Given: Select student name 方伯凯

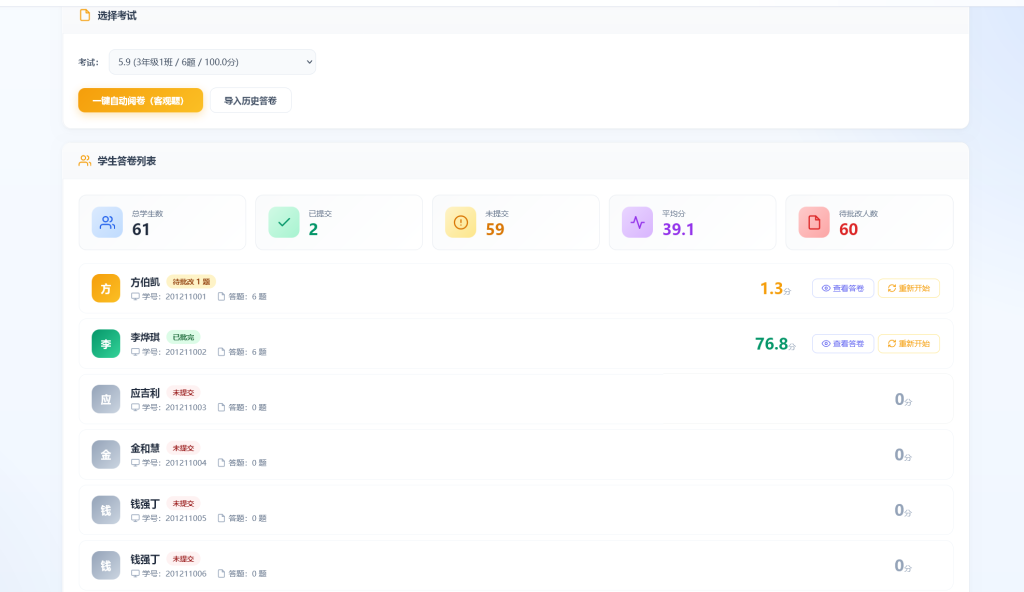Looking at the screenshot, I should click(x=145, y=282).
